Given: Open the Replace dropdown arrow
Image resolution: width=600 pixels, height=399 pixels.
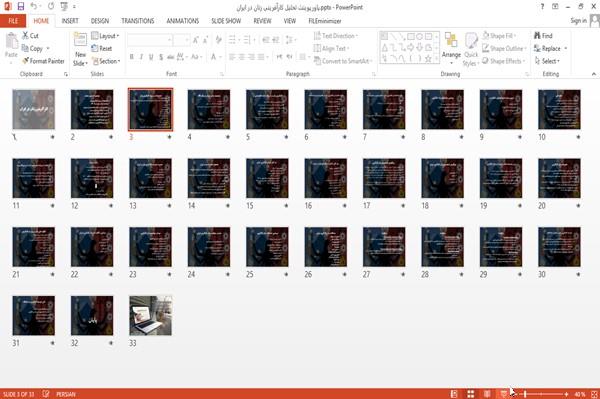Looking at the screenshot, I should click(566, 49).
